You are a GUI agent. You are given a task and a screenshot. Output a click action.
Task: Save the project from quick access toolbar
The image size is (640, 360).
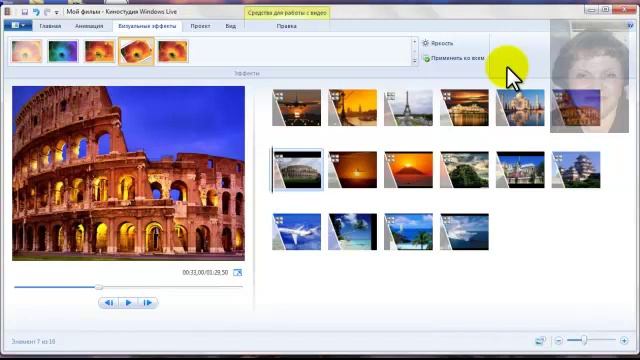24,12
